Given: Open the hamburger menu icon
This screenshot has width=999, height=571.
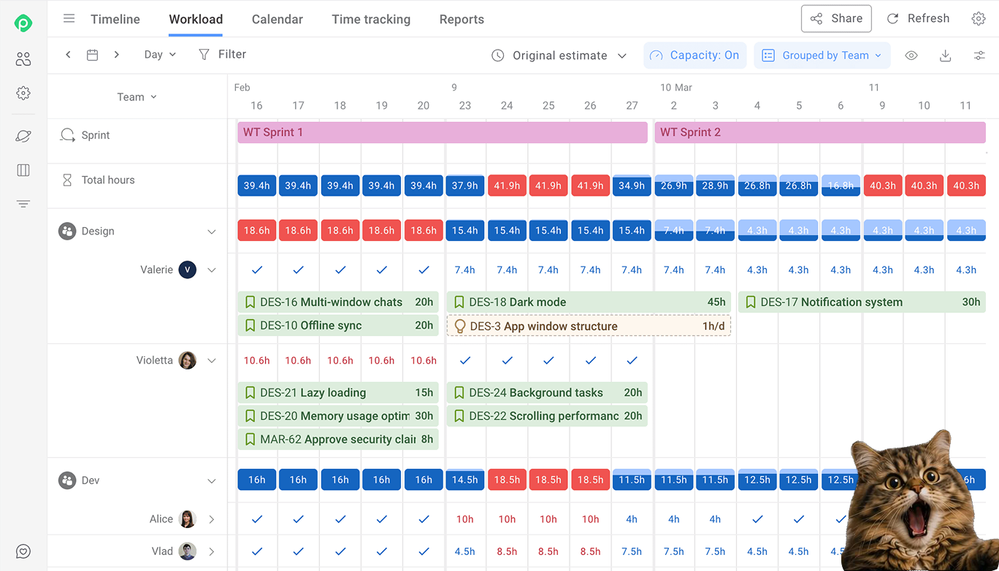Looking at the screenshot, I should click(69, 18).
